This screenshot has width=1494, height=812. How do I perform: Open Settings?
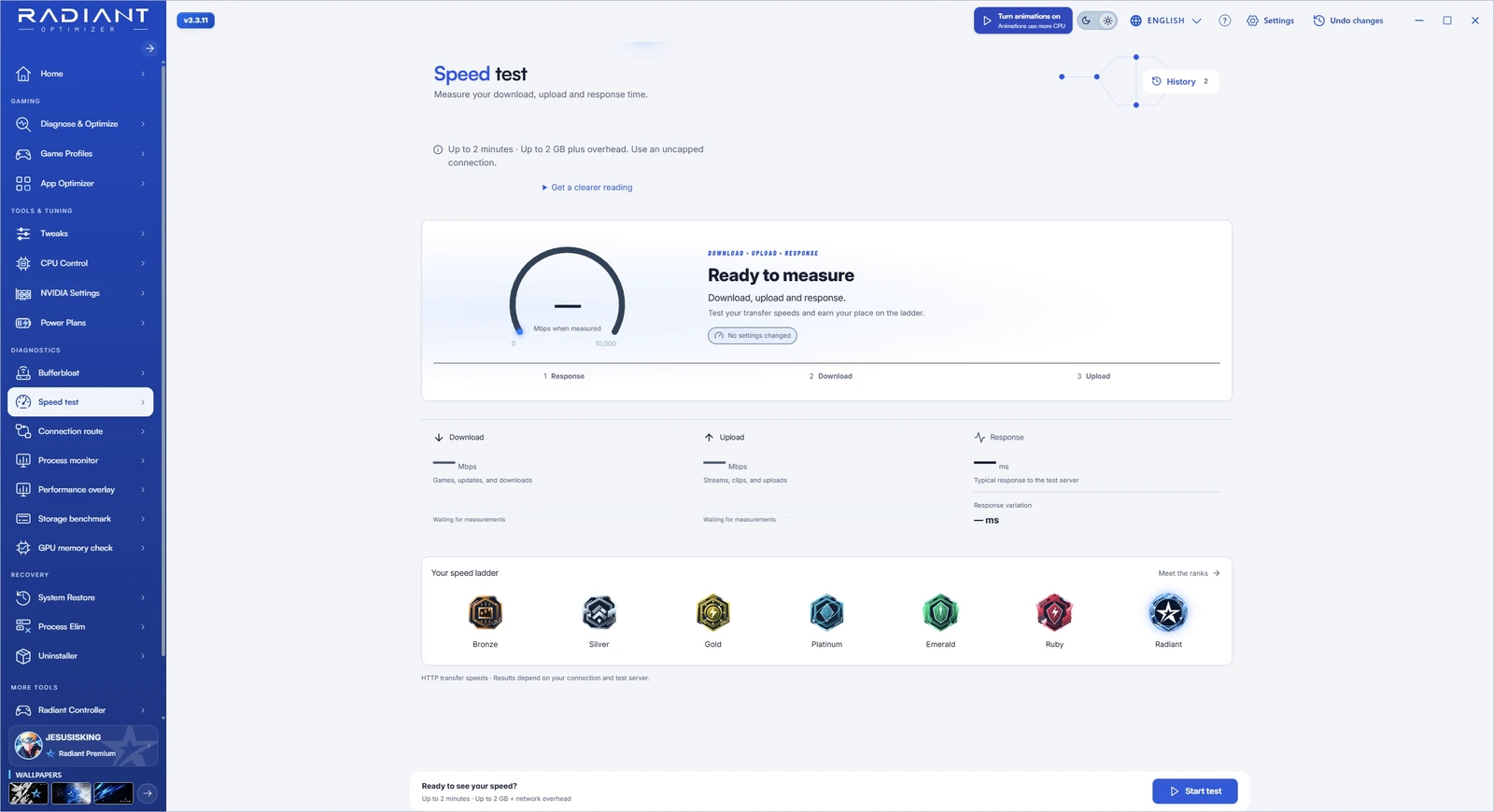[1270, 21]
